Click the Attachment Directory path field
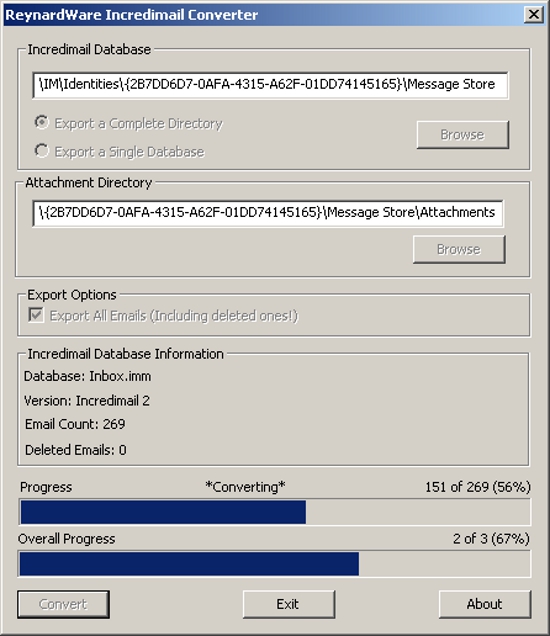This screenshot has height=636, width=550. (268, 213)
